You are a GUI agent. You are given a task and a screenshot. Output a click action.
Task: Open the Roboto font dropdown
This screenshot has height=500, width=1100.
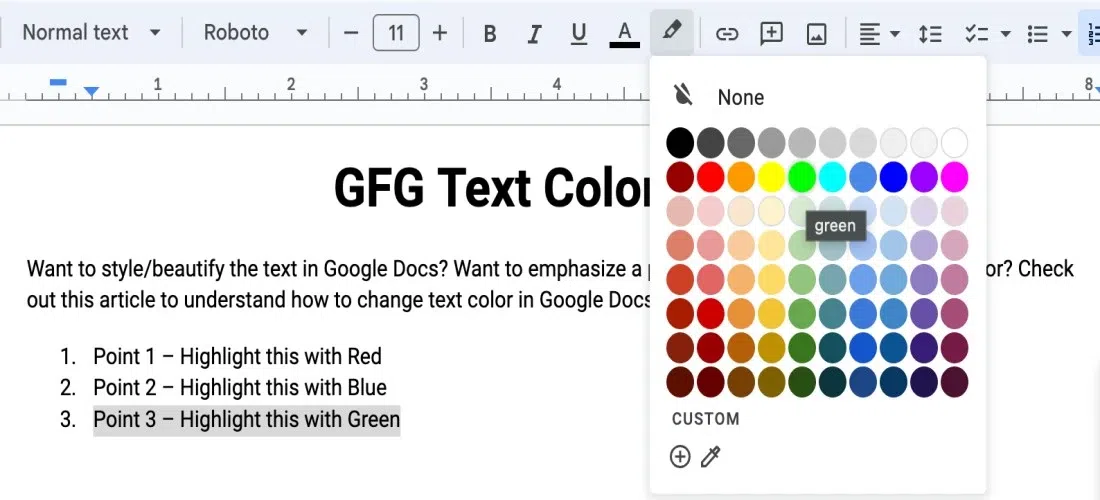255,33
